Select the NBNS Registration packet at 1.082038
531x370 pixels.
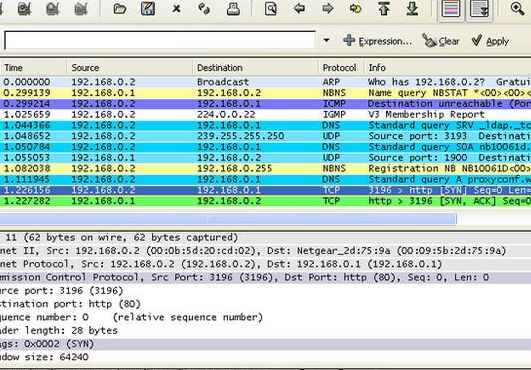[266, 169]
